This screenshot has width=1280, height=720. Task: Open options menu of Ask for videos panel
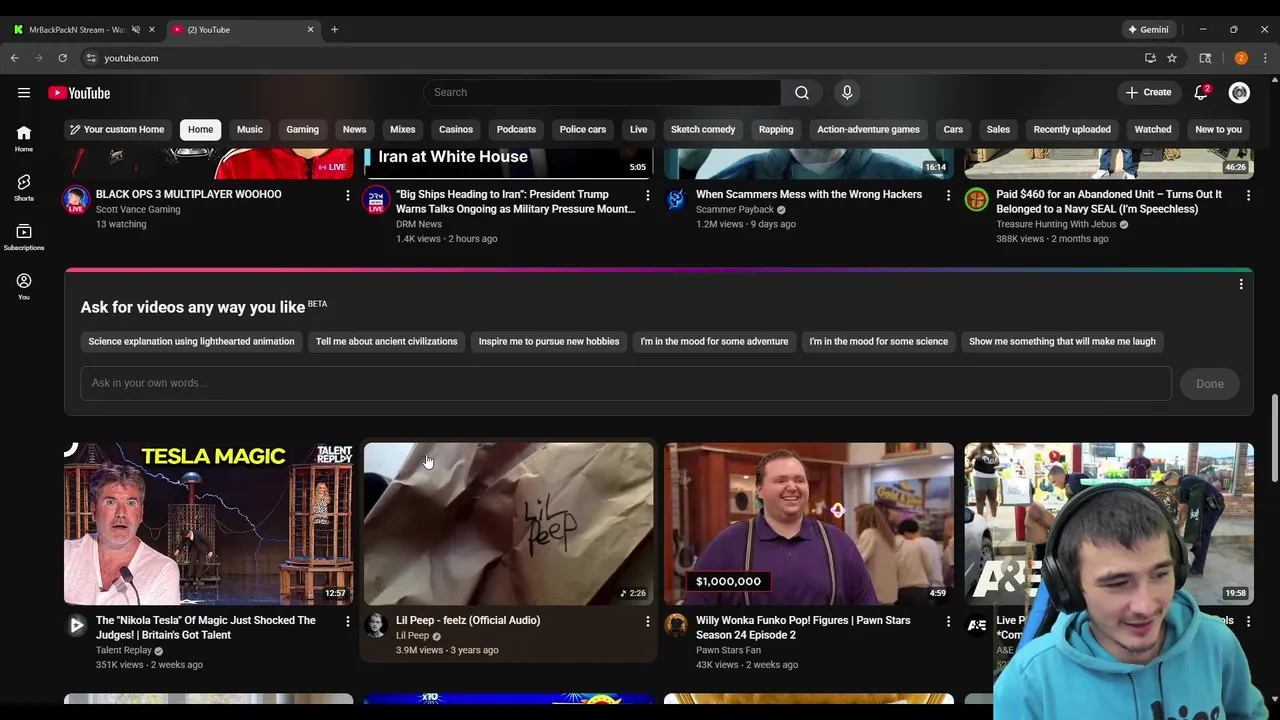coord(1241,284)
